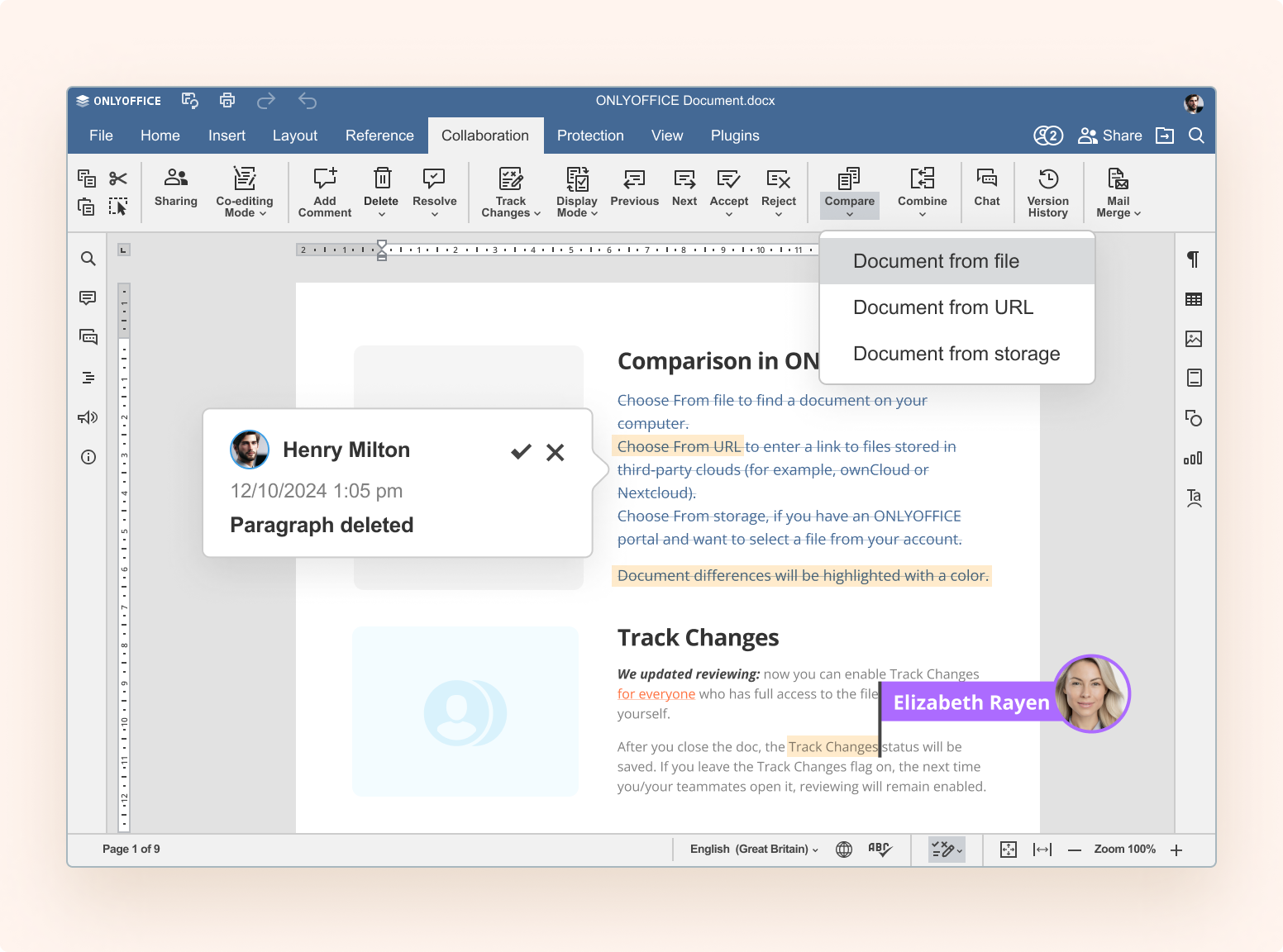Toggle track changes status bar button
The height and width of the screenshot is (952, 1283).
946,850
